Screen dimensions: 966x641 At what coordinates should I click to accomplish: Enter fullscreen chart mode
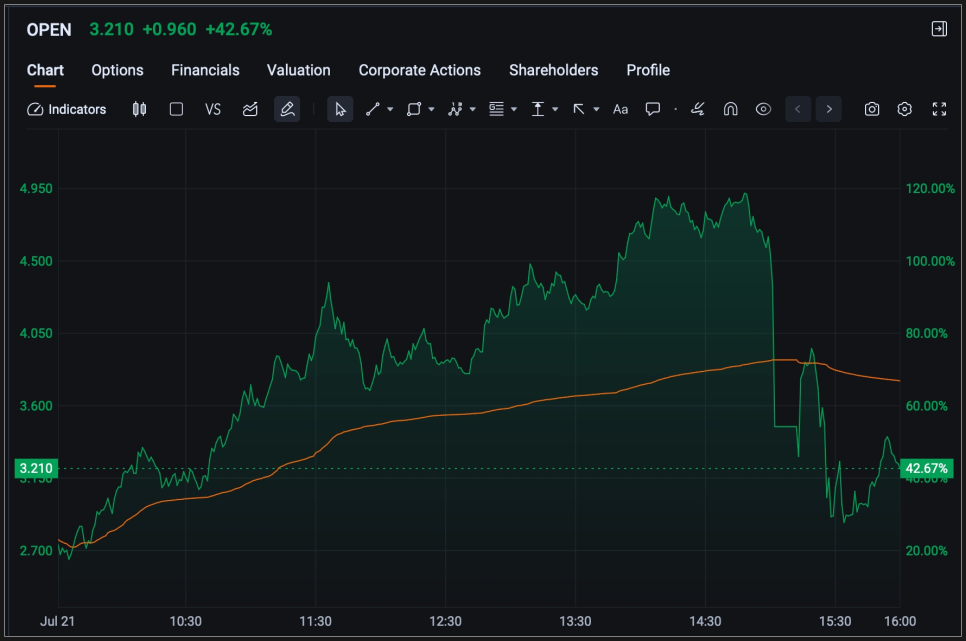pos(939,109)
